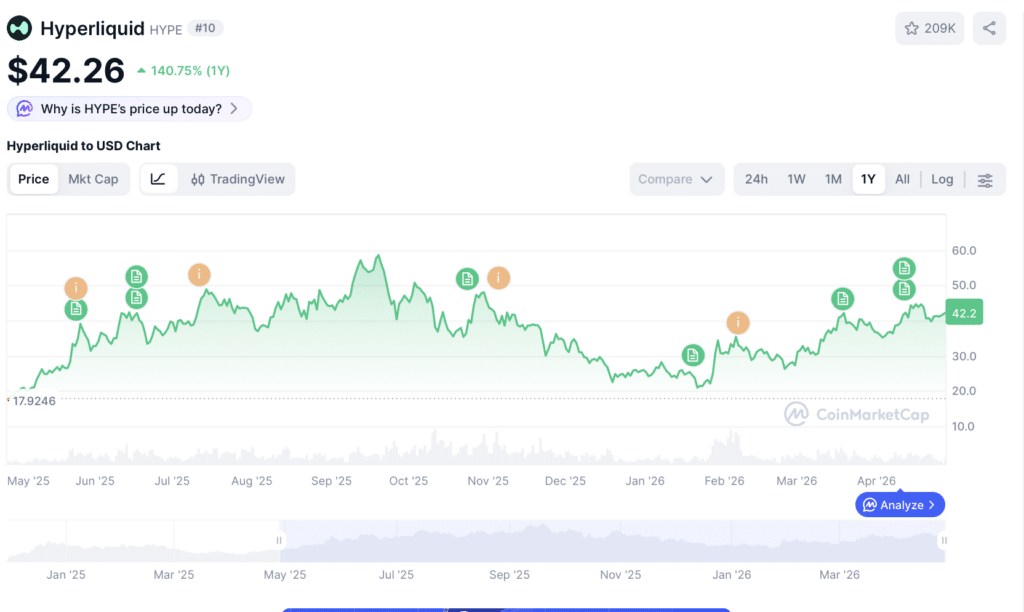Screen dimensions: 1024x612
Task: Select the 1M time range
Action: 833,179
